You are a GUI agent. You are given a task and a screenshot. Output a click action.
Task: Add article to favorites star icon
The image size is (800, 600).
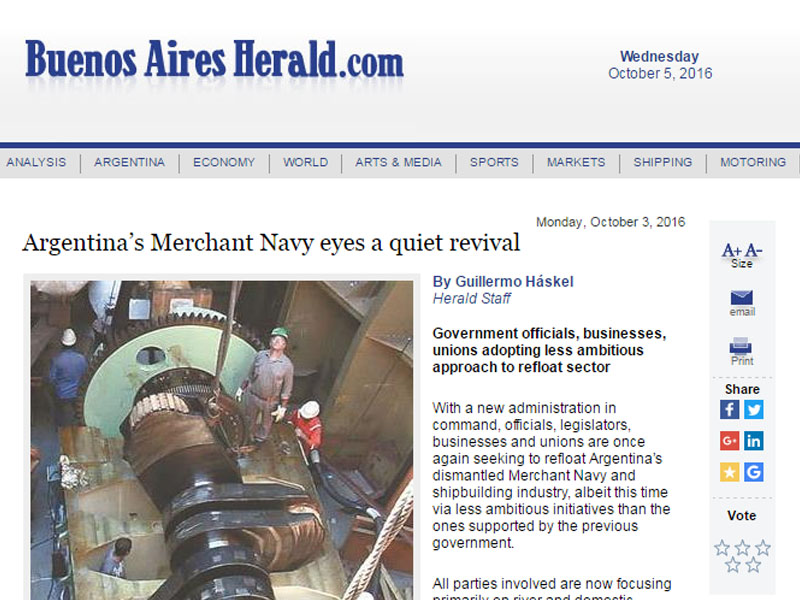[x=730, y=472]
